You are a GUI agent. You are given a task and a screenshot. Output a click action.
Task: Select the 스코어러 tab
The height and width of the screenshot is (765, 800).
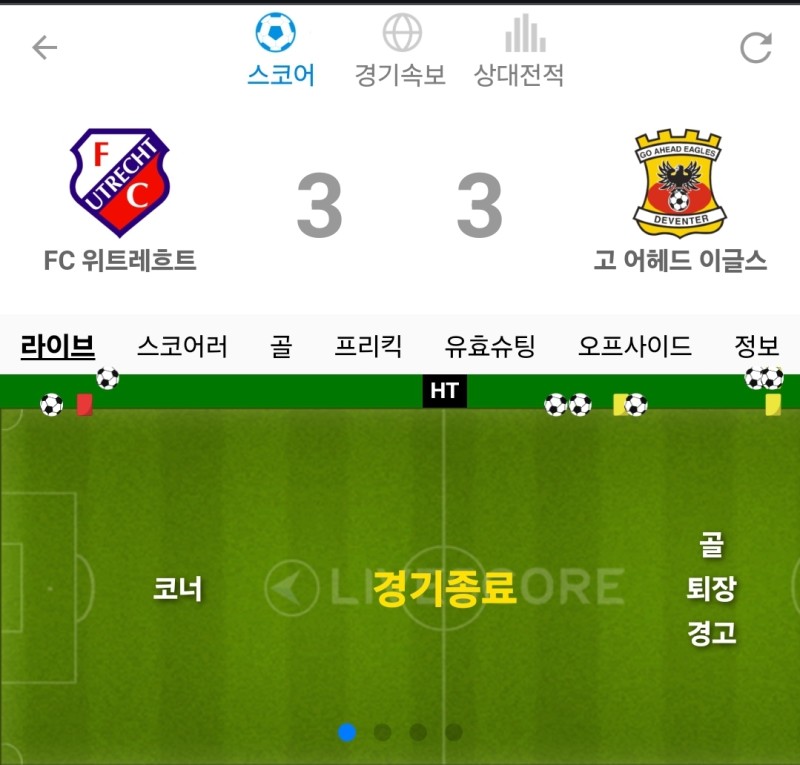[182, 347]
